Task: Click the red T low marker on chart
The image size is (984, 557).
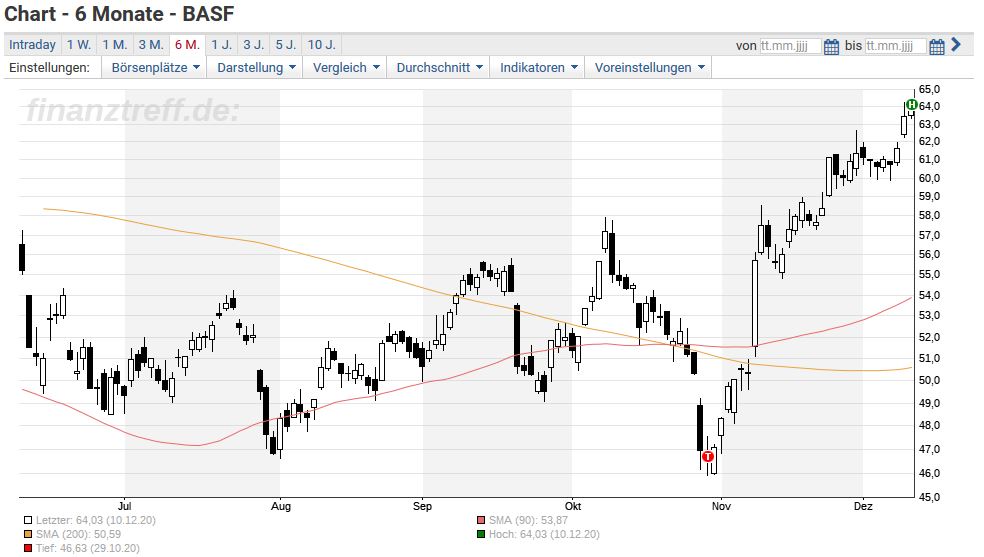Action: click(708, 456)
